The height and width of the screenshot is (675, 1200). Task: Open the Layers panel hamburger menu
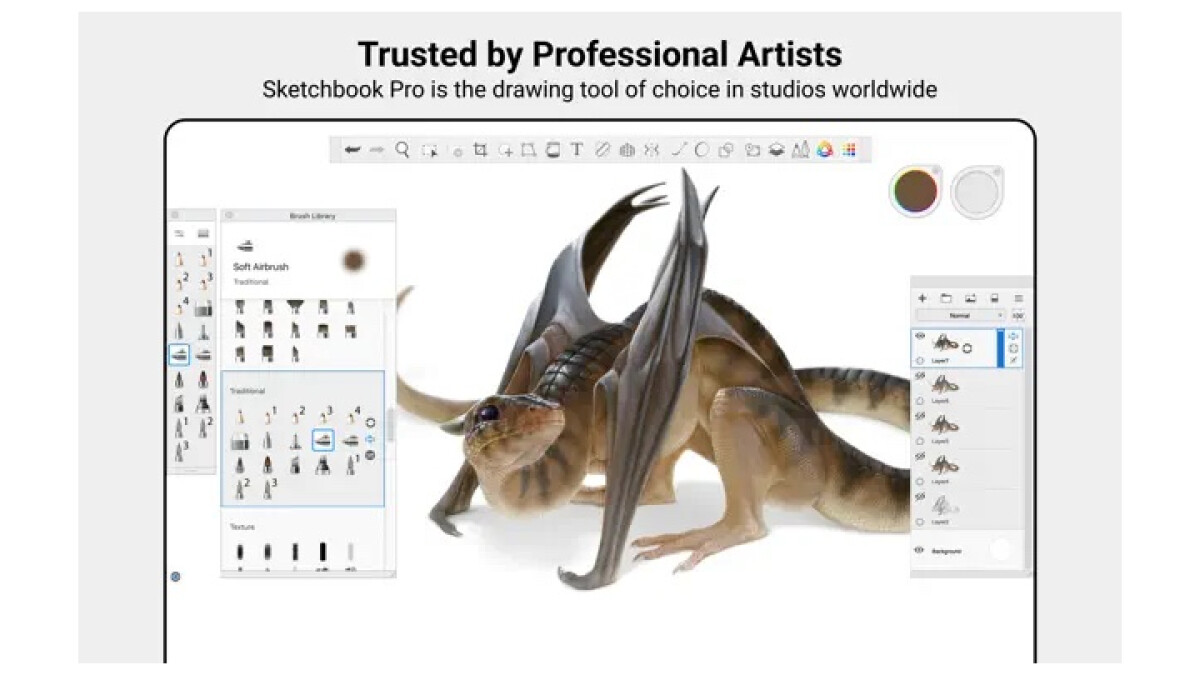[1018, 298]
